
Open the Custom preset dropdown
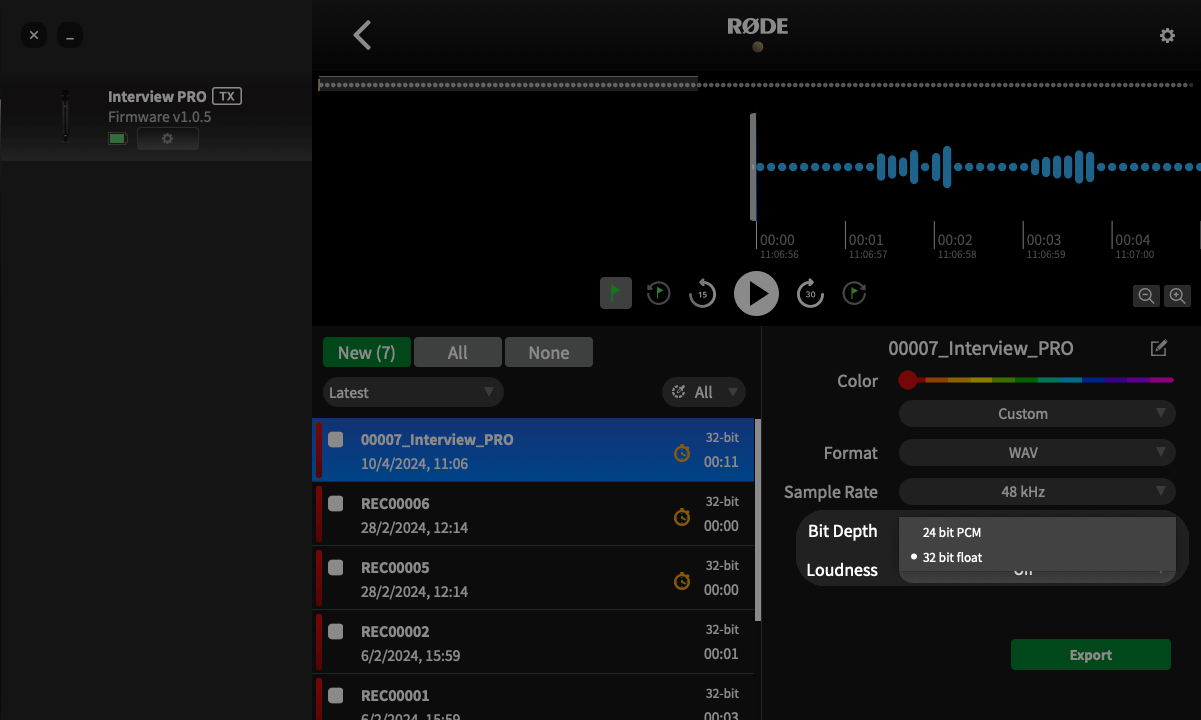[1037, 413]
